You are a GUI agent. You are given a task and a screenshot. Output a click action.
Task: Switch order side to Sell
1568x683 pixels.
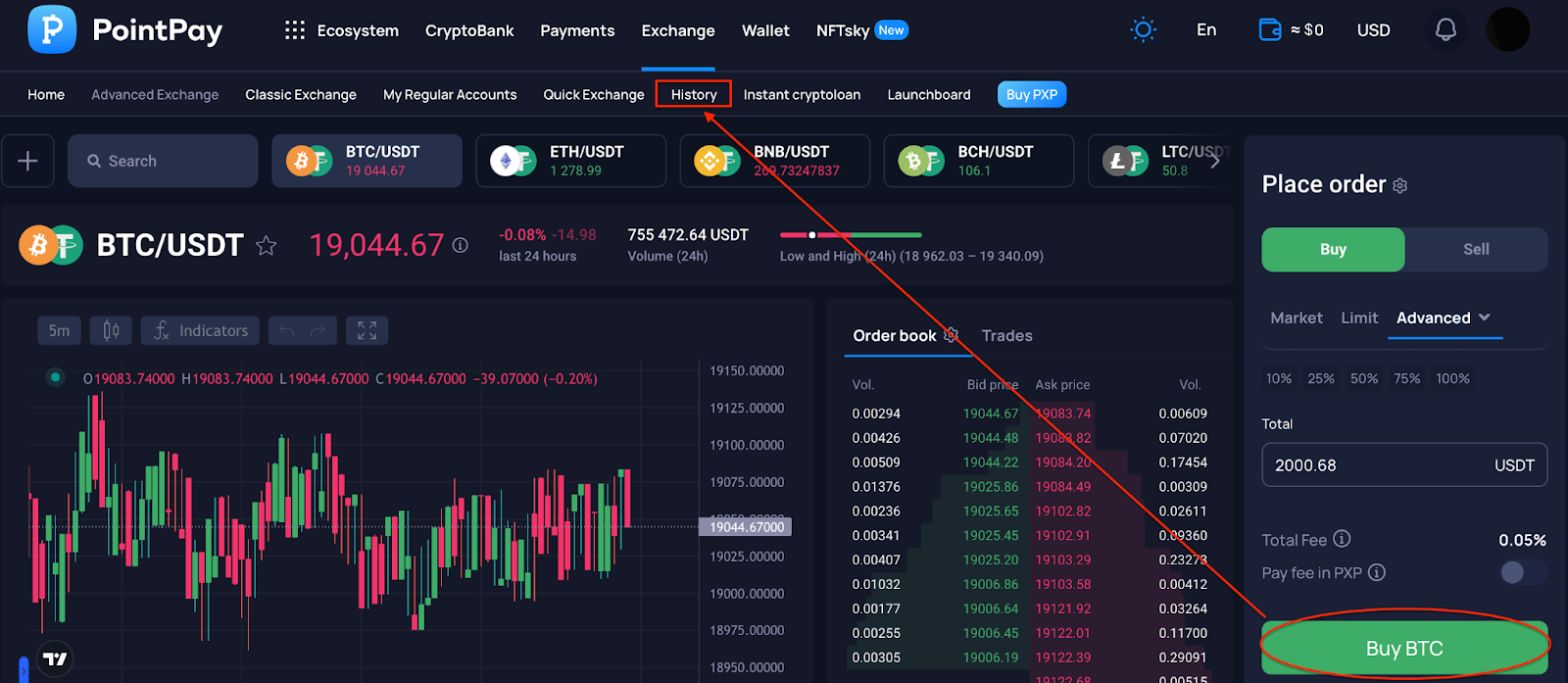pos(1476,249)
